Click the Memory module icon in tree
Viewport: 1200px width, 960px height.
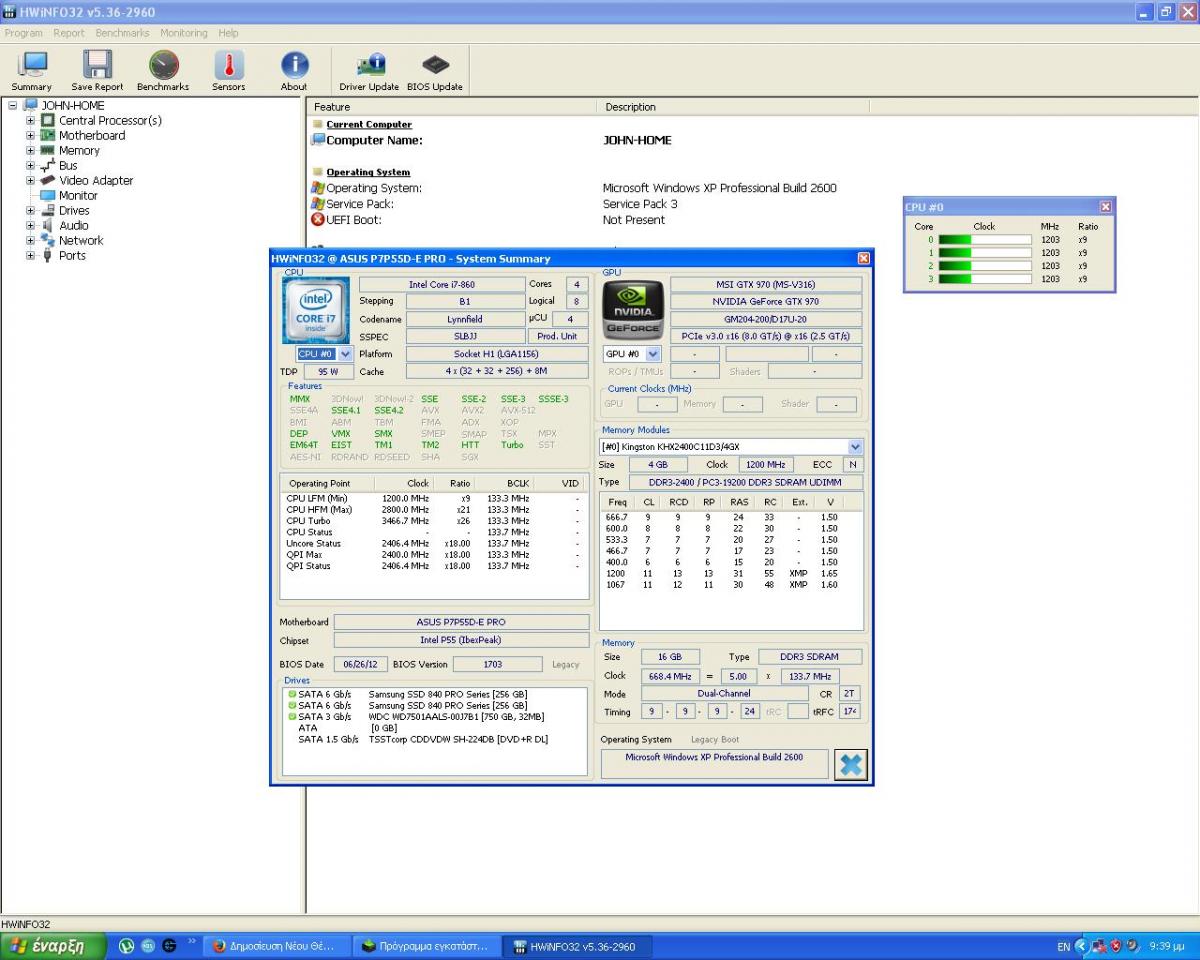[x=47, y=150]
